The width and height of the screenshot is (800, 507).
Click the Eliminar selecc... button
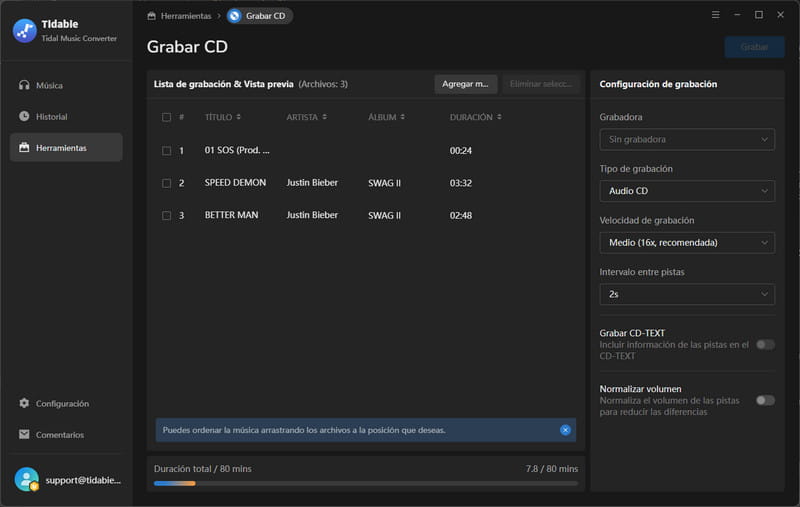[x=540, y=84]
